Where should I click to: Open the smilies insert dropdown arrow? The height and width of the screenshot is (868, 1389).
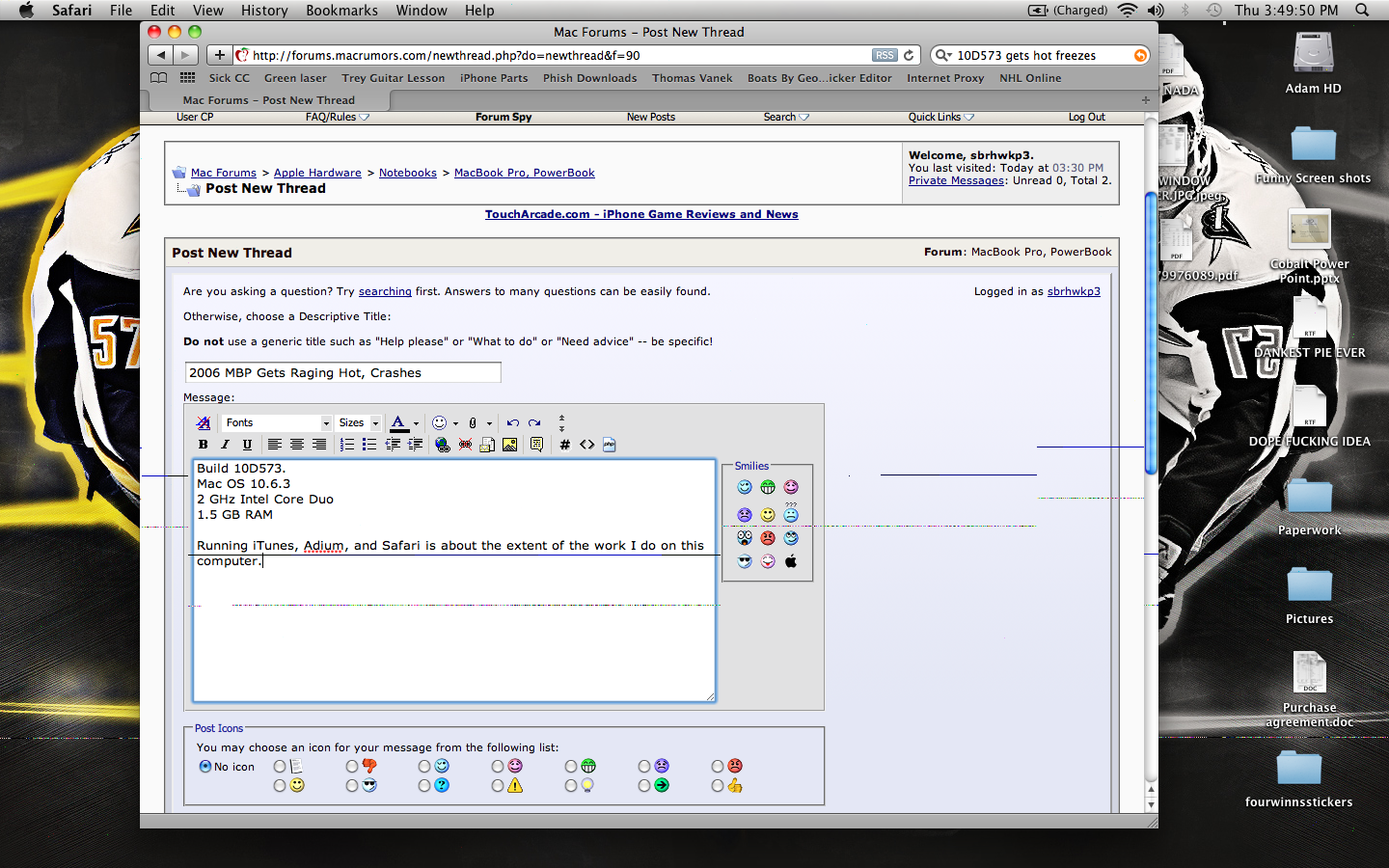click(455, 423)
